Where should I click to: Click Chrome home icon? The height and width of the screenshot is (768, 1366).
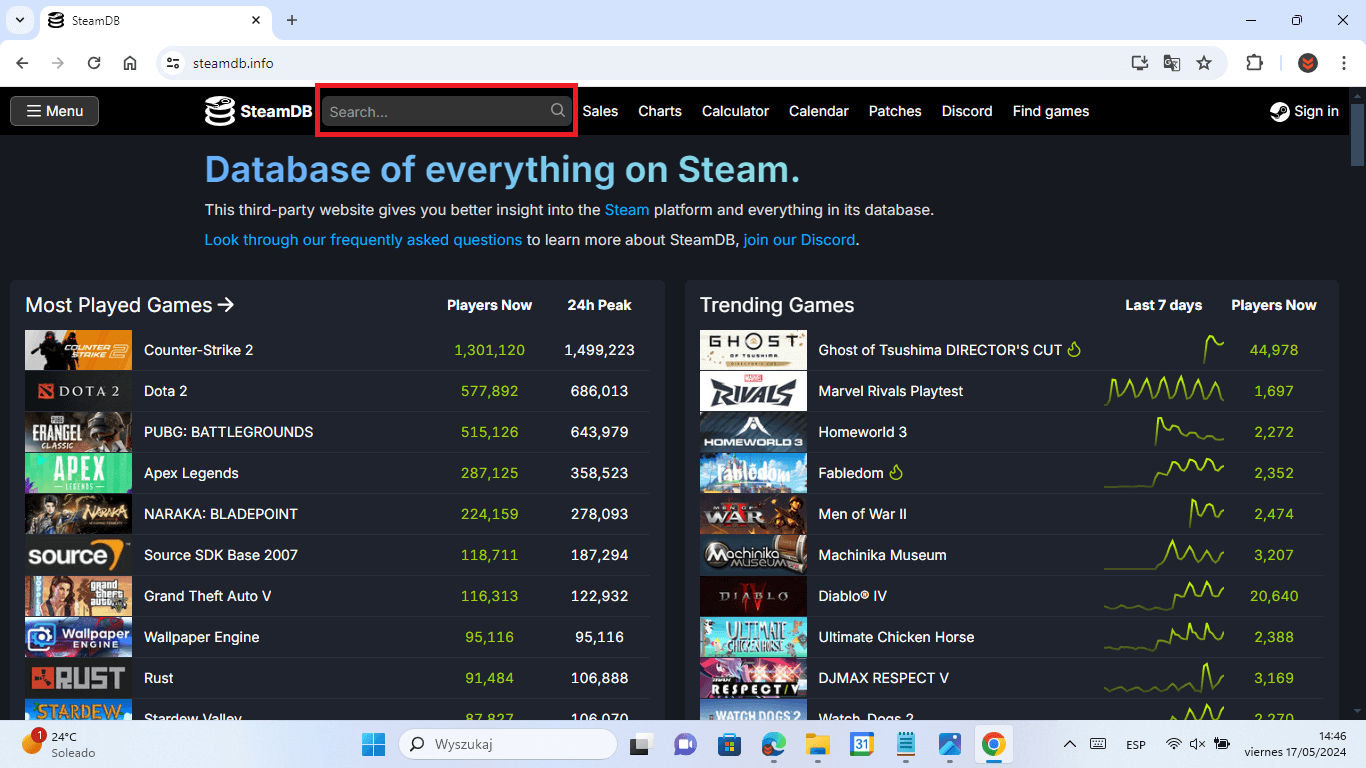[x=130, y=63]
